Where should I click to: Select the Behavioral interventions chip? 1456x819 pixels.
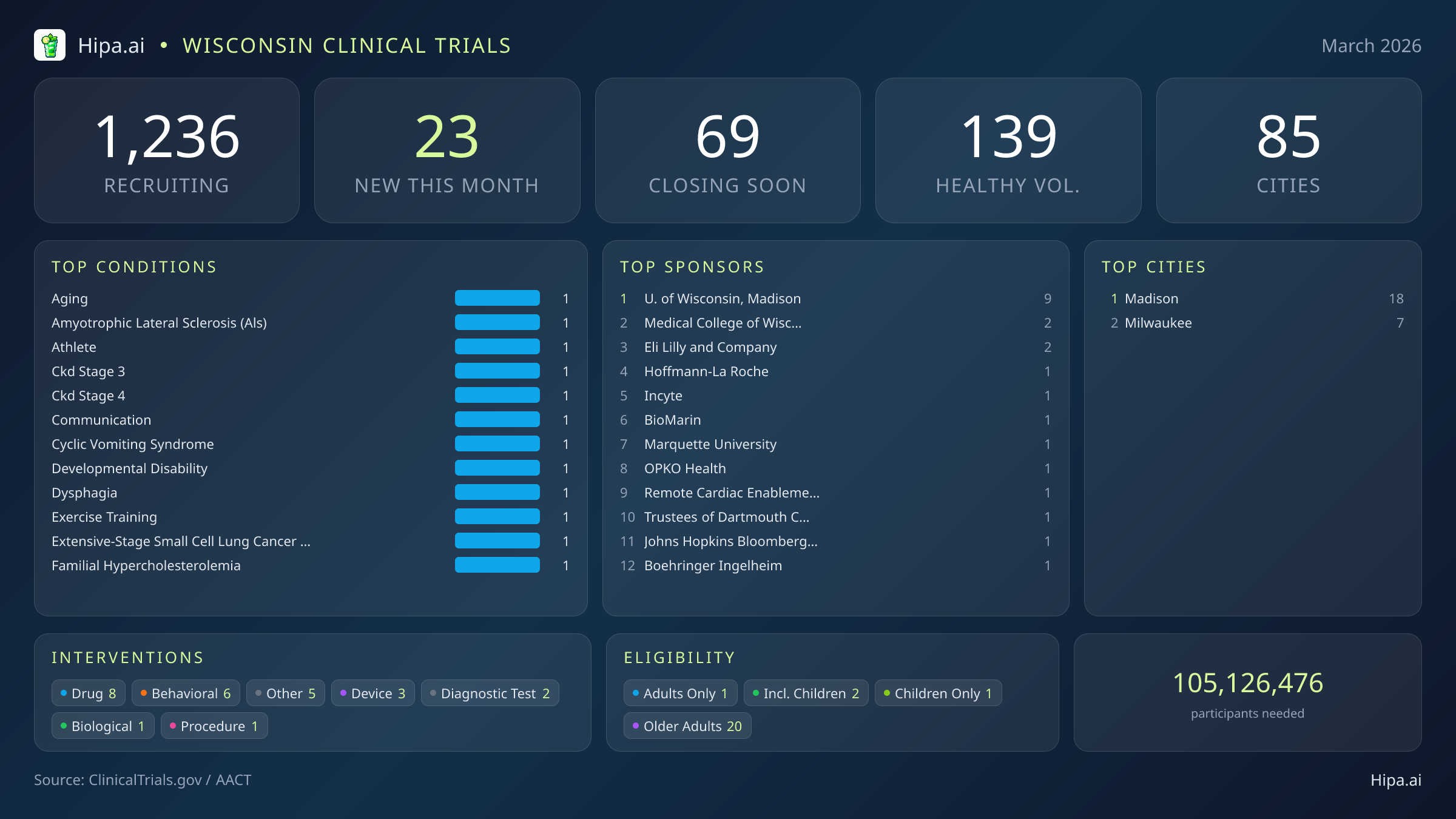click(x=186, y=693)
